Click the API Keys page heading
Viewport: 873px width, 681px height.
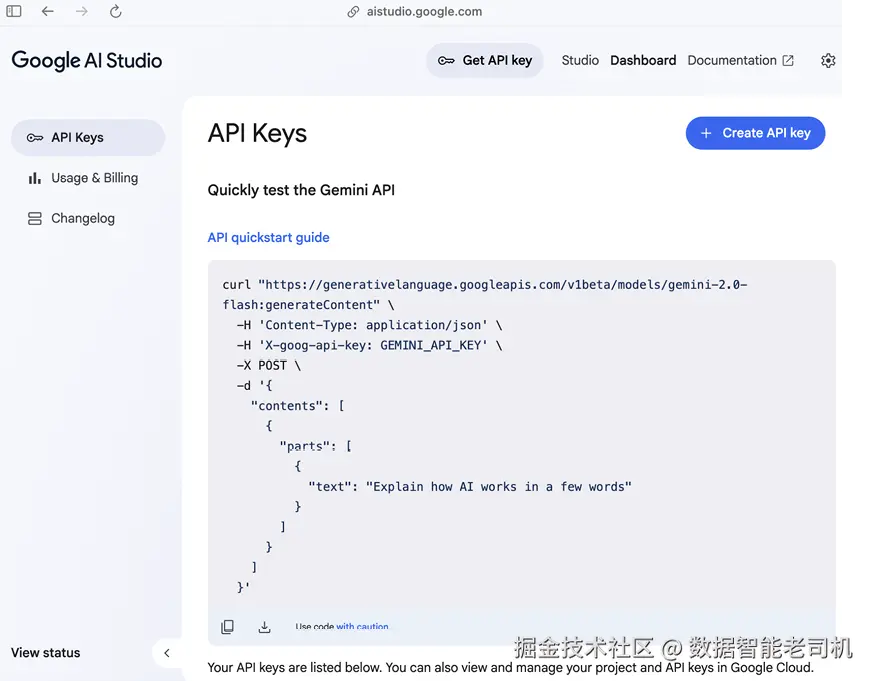tap(257, 134)
